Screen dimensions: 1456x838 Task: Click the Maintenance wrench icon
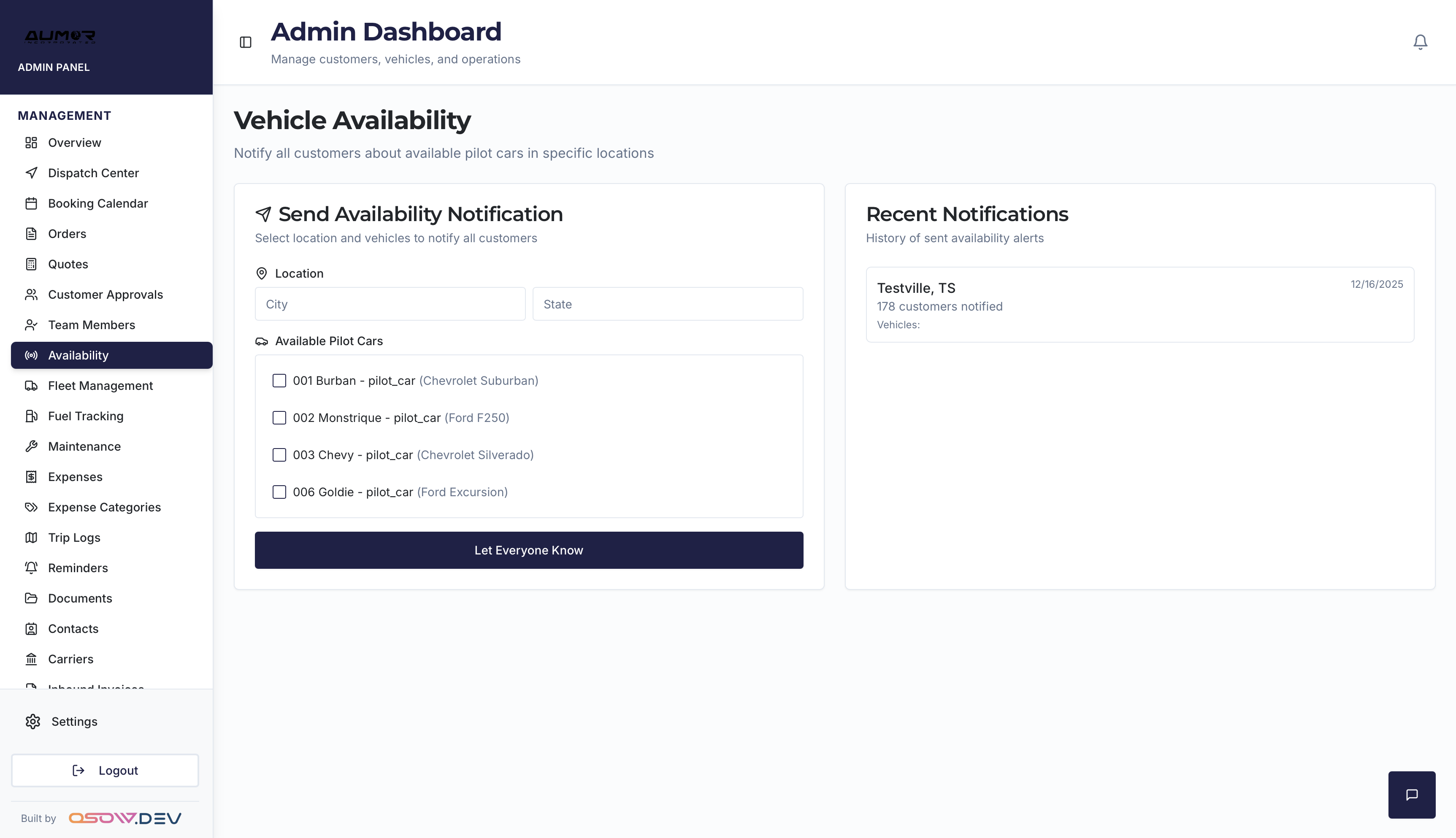tap(32, 446)
